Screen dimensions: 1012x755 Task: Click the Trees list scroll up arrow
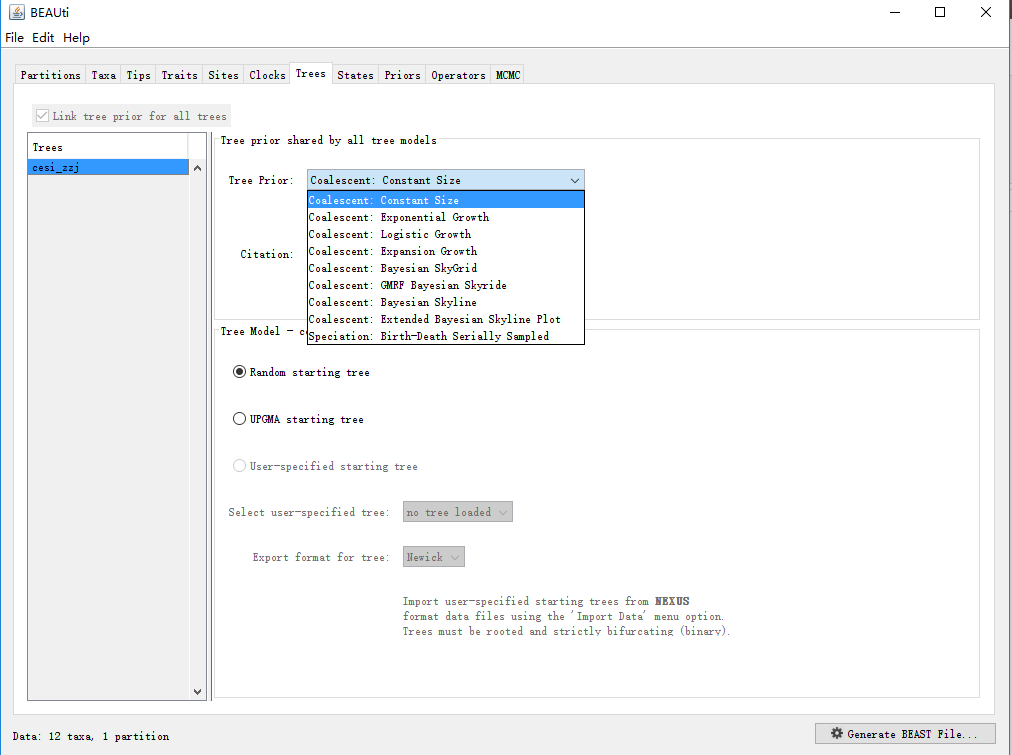click(x=197, y=168)
